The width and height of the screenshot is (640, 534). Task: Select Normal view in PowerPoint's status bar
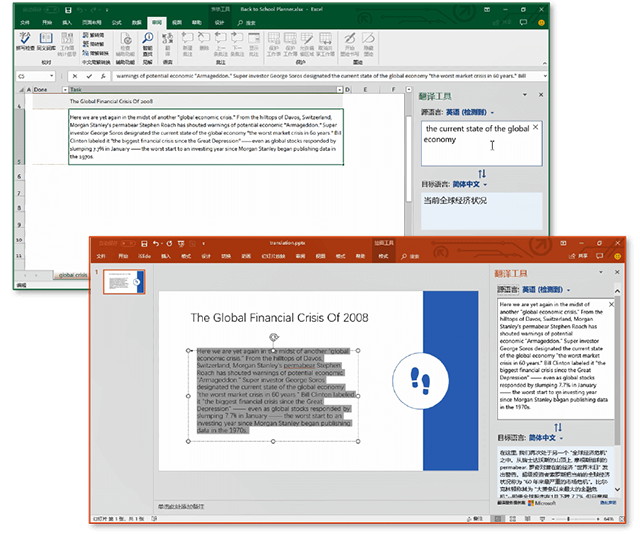tap(497, 518)
